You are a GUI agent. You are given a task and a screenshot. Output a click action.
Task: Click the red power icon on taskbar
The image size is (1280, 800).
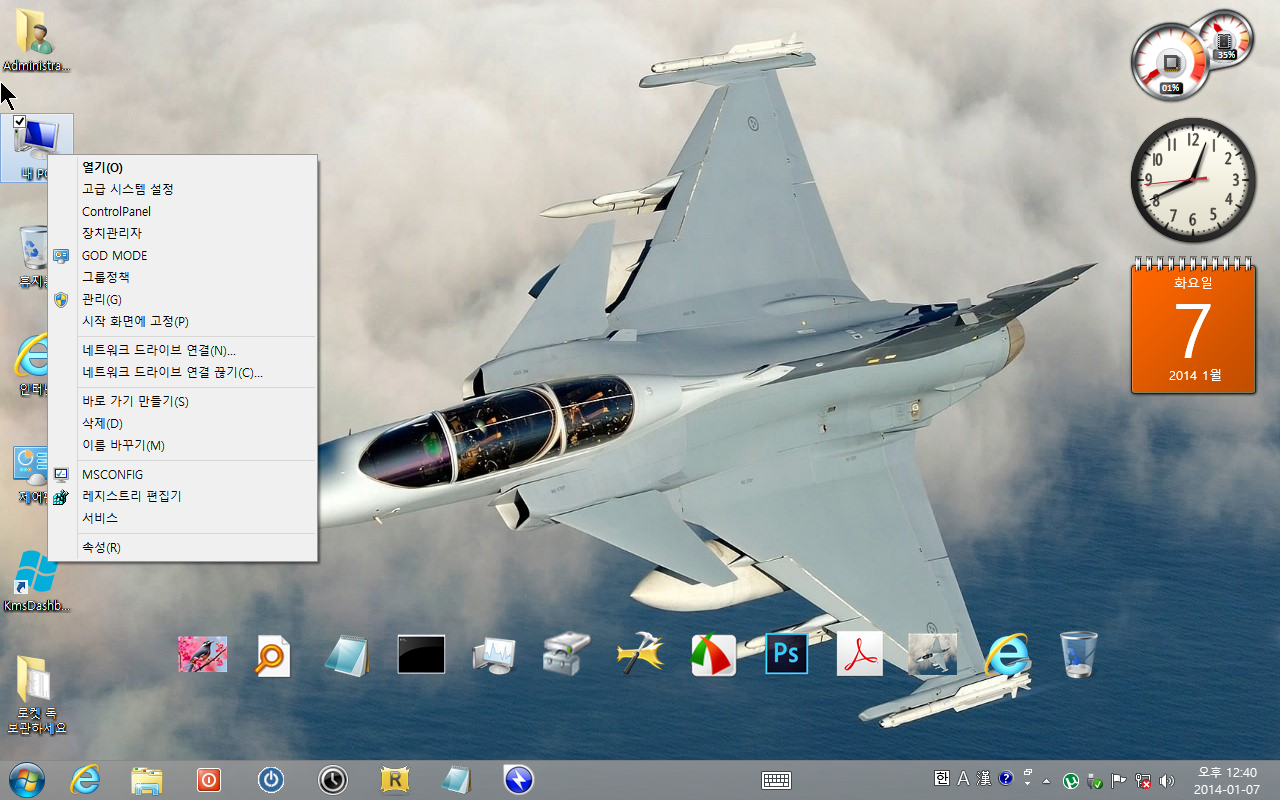point(208,779)
